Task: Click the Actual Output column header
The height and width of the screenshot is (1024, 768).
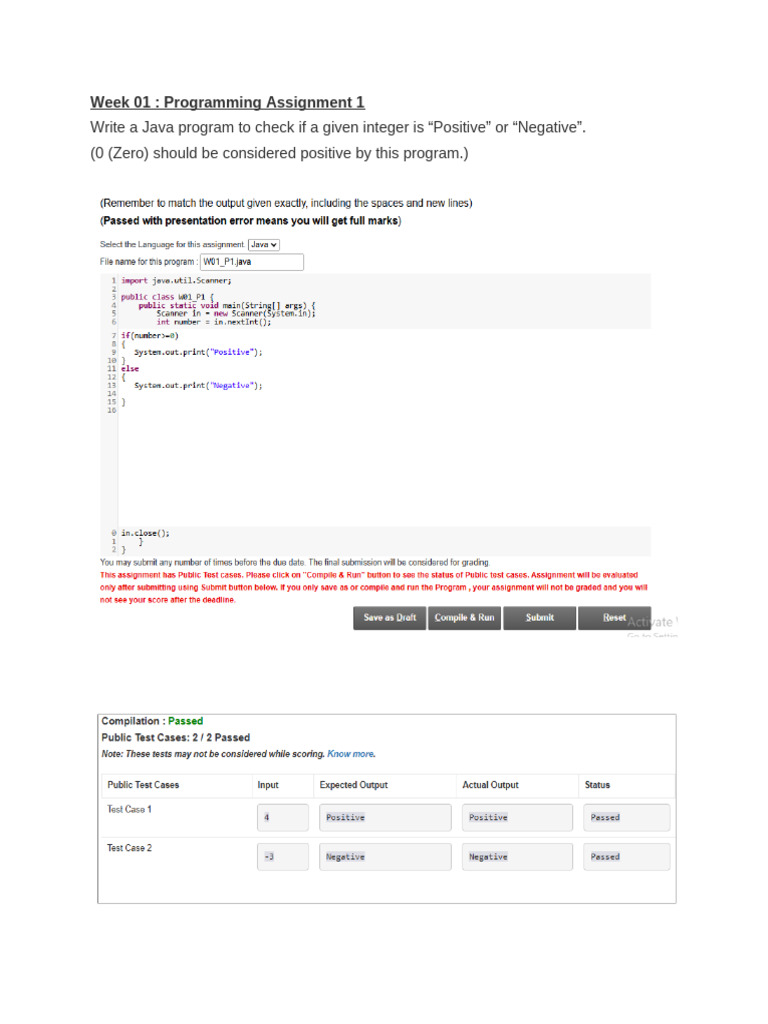Action: pyautogui.click(x=490, y=785)
